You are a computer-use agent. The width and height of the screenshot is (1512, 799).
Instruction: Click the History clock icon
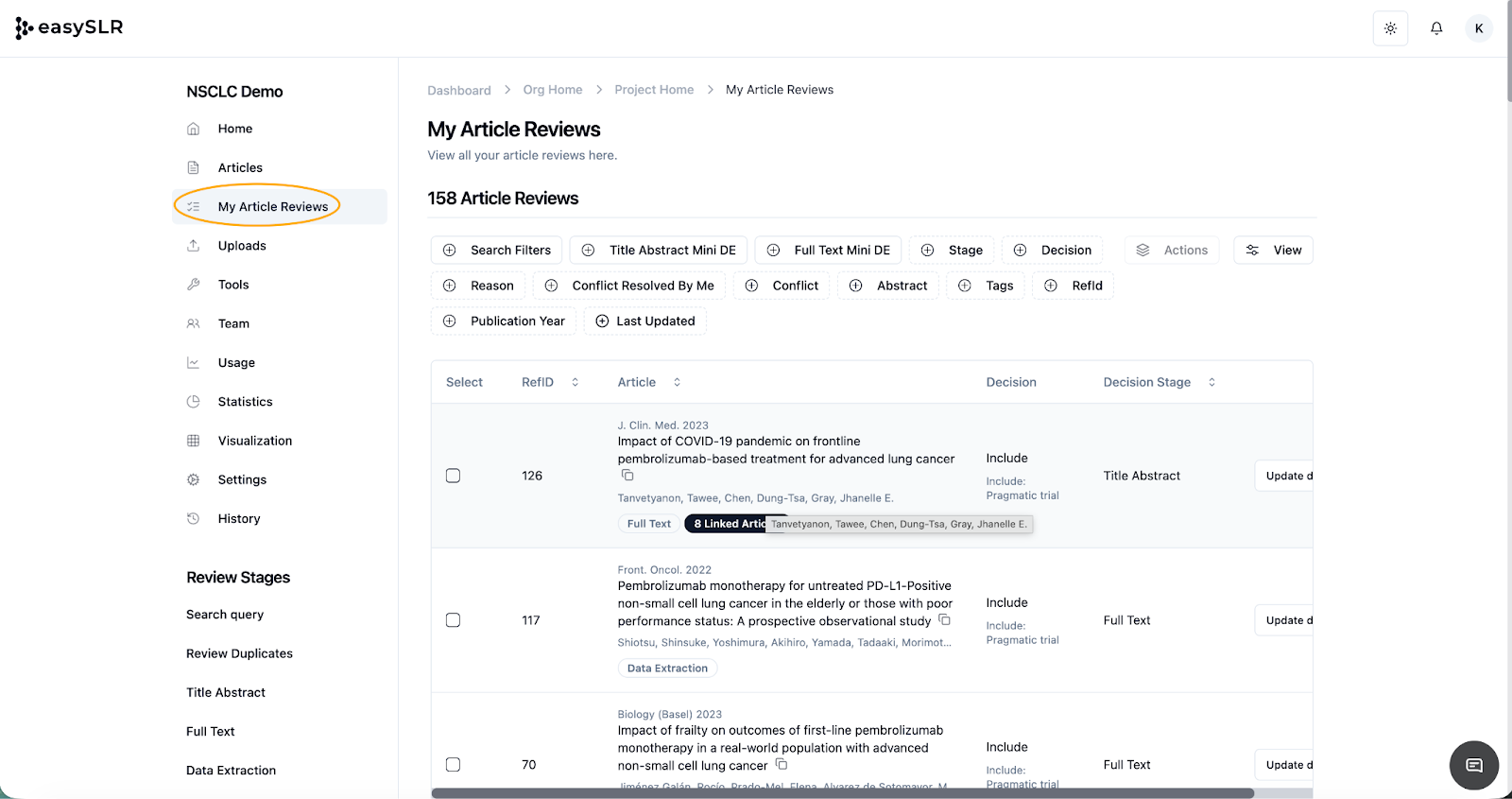pos(194,519)
